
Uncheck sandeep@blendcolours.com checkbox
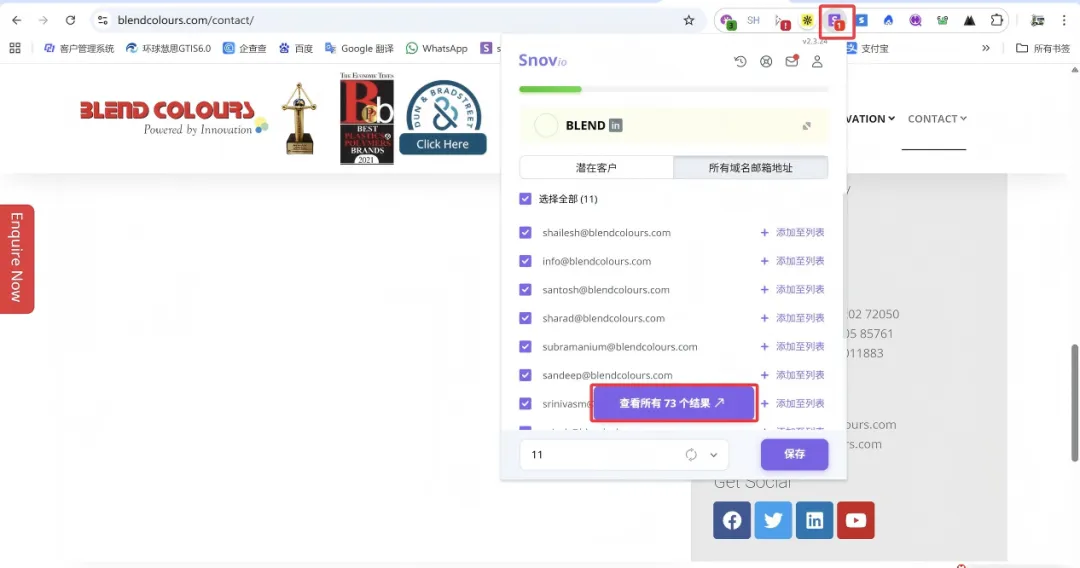coord(525,375)
